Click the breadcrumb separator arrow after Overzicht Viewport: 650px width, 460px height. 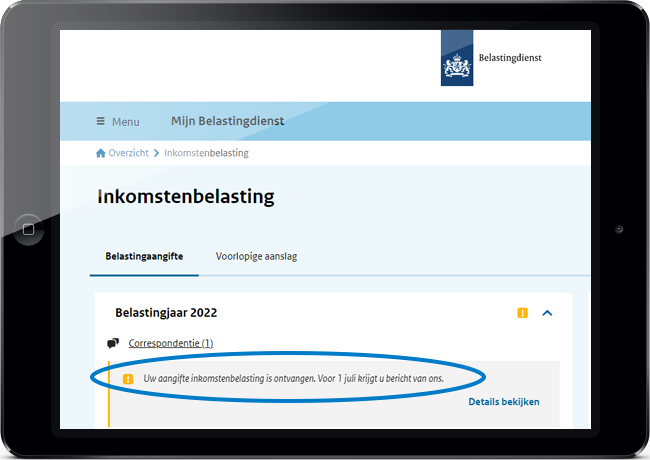tap(156, 153)
